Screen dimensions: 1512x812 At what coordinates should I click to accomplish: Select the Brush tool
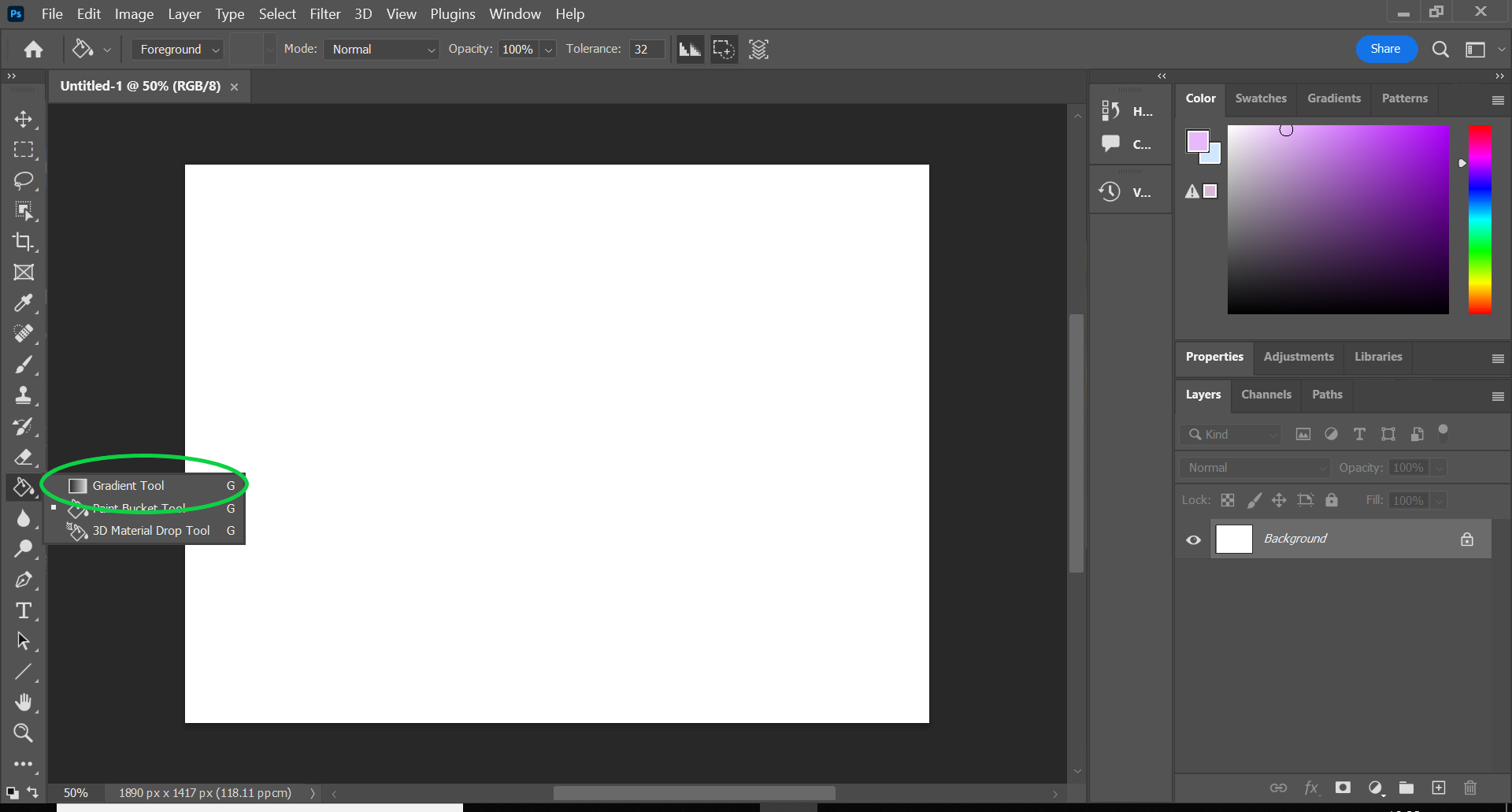[24, 365]
